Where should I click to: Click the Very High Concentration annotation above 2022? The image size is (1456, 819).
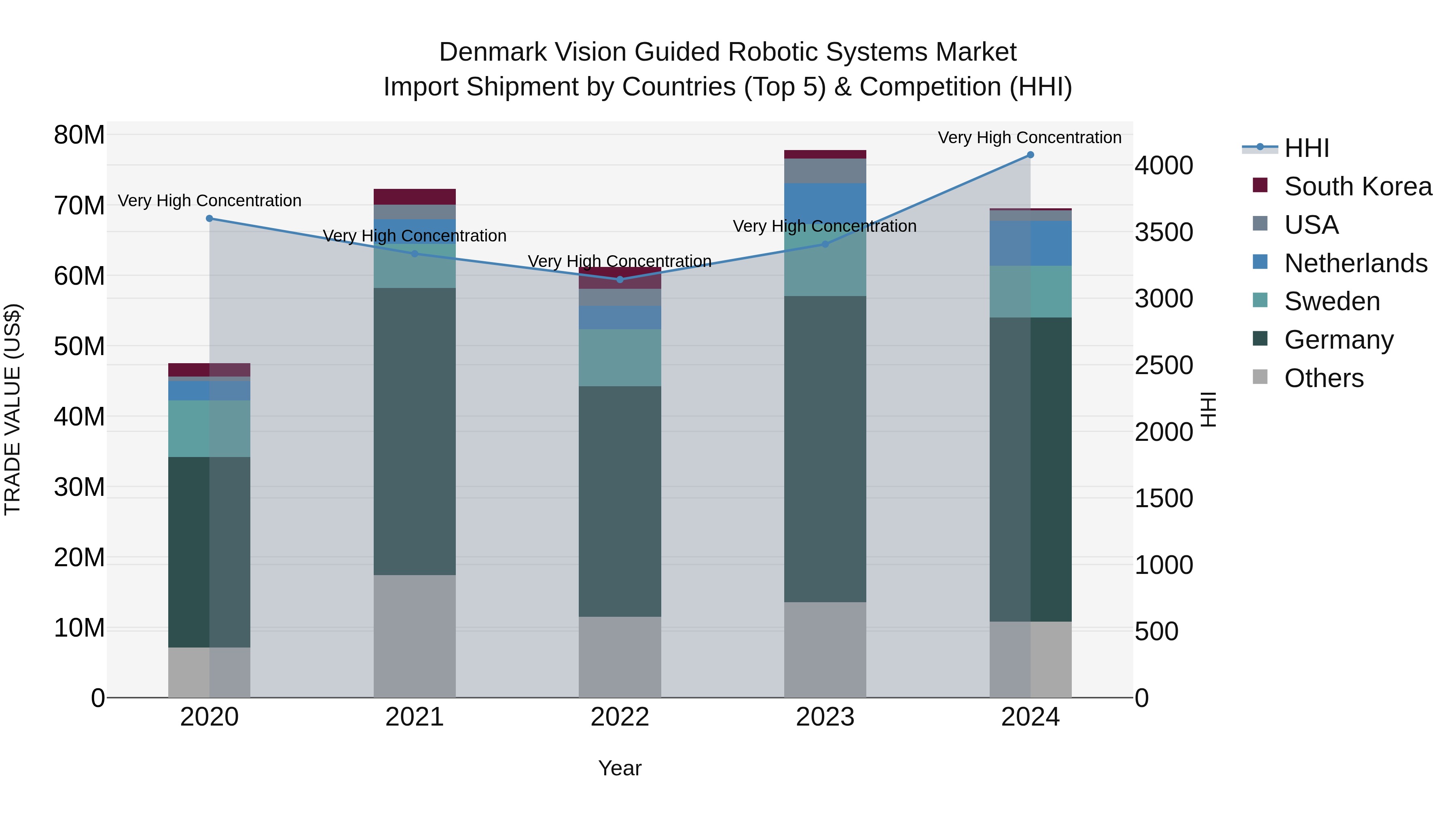pyautogui.click(x=620, y=261)
